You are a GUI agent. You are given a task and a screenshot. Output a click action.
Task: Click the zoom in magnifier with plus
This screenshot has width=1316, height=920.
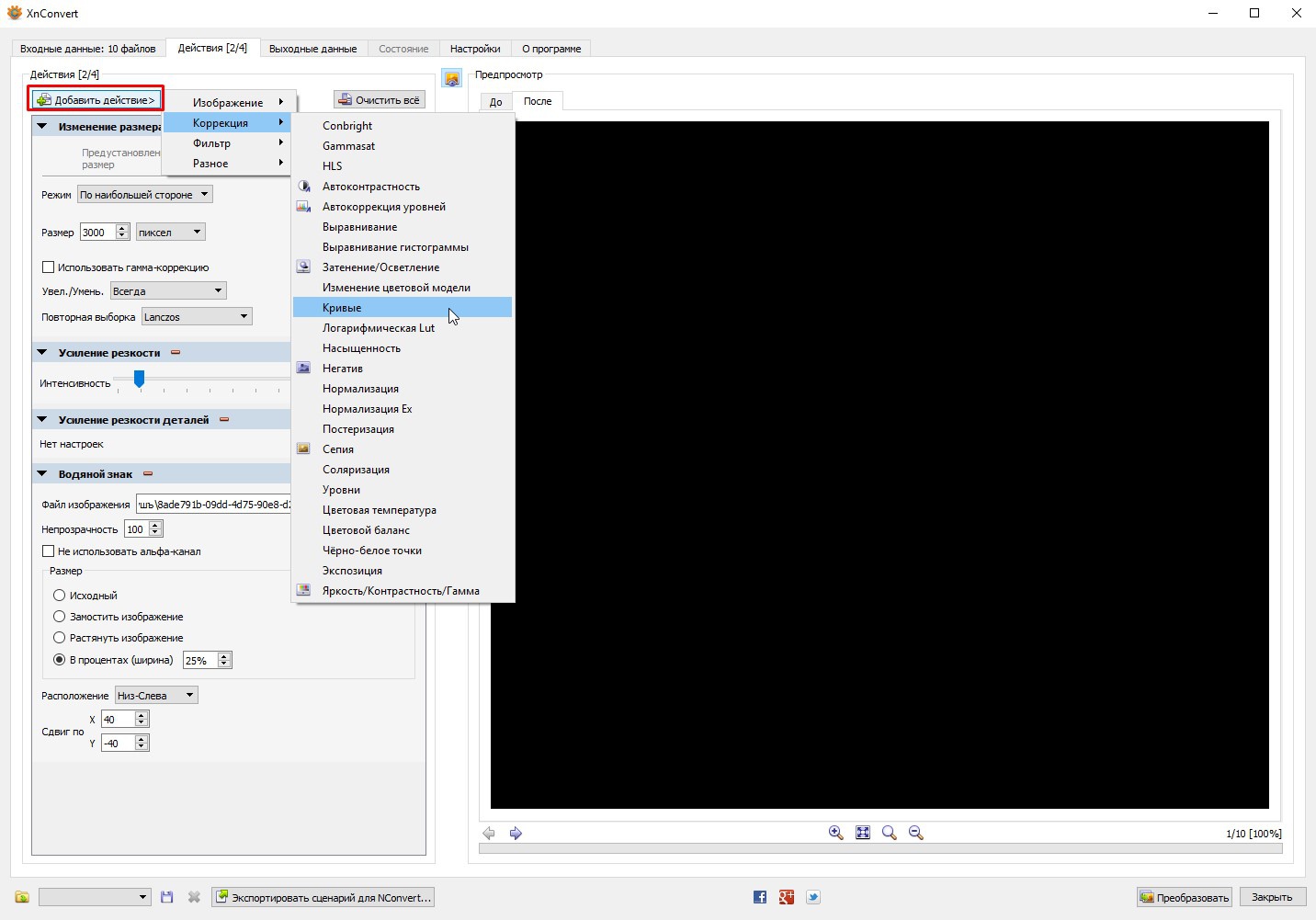click(x=836, y=833)
